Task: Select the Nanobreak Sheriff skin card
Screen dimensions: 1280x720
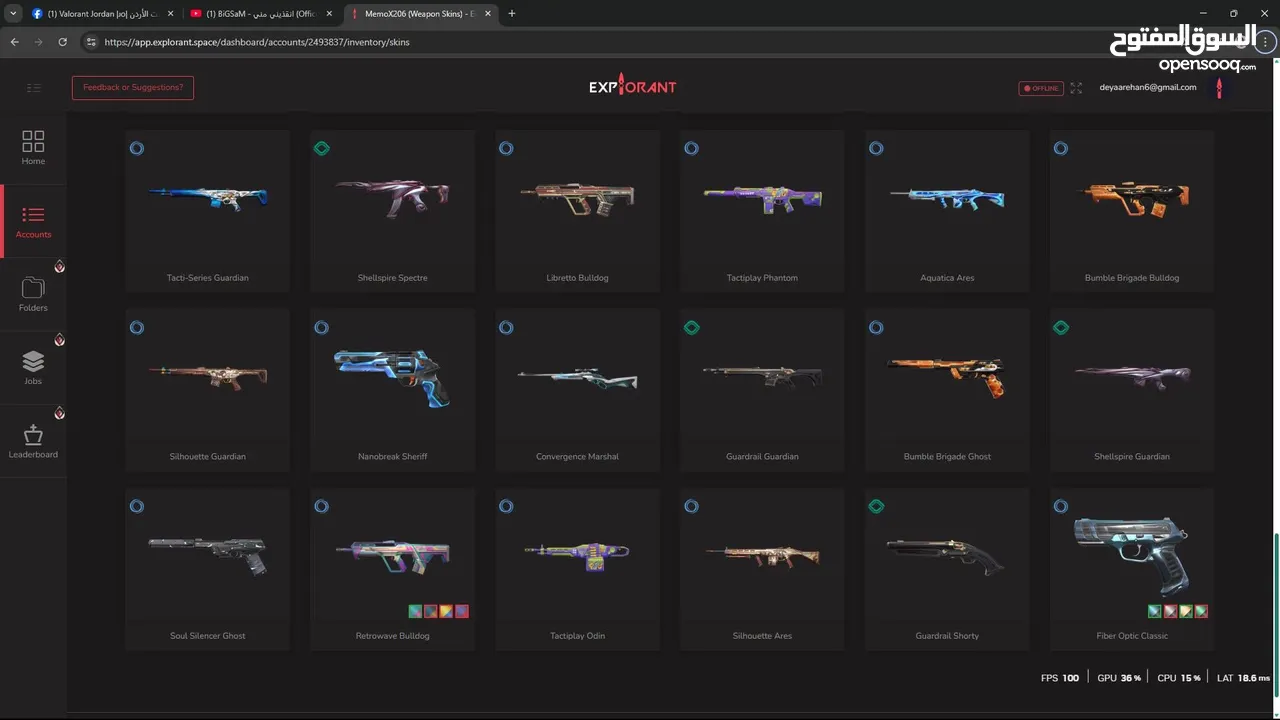Action: [392, 390]
